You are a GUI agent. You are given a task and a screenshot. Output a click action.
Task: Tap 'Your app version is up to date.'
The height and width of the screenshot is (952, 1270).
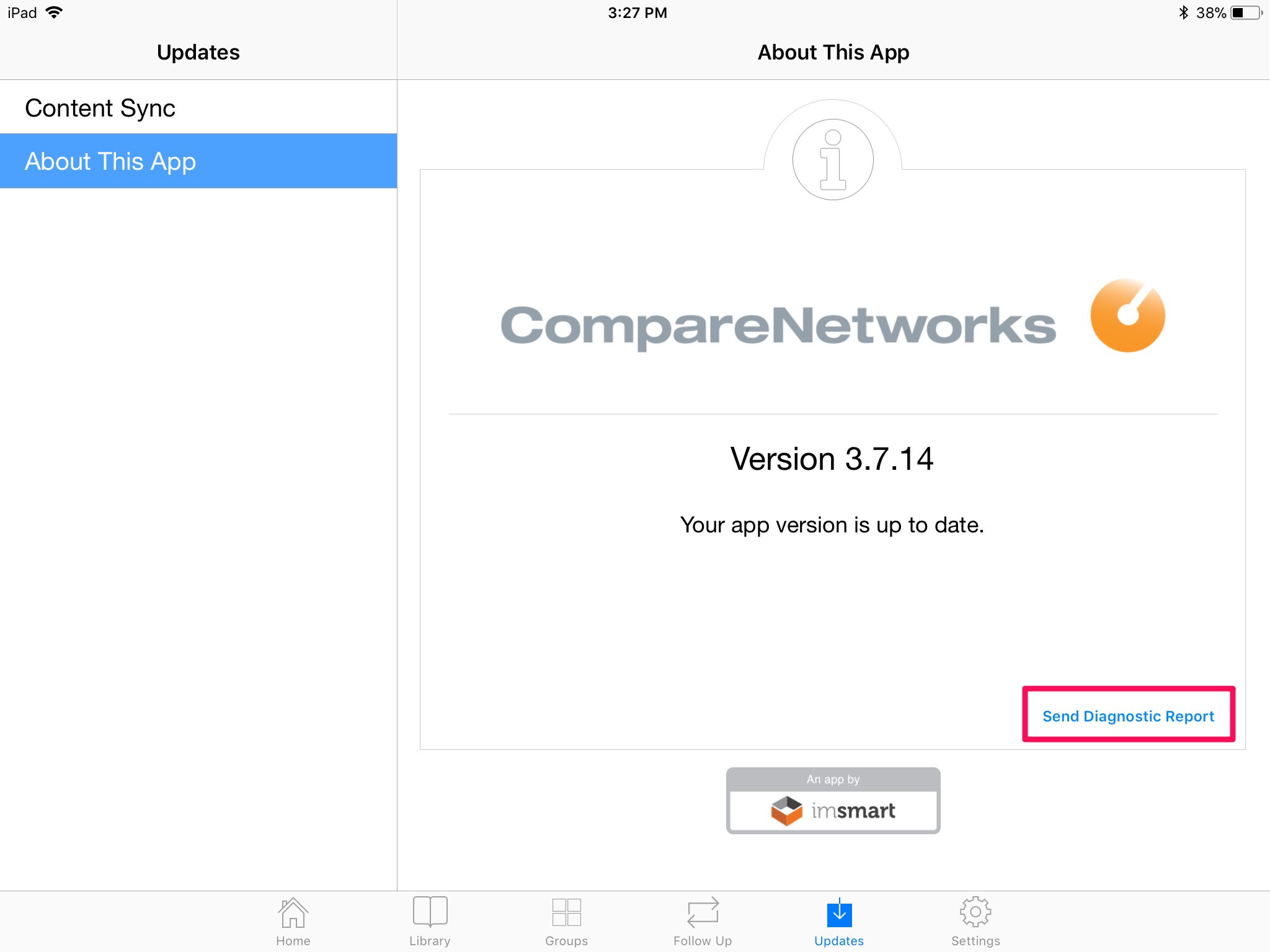tap(832, 525)
